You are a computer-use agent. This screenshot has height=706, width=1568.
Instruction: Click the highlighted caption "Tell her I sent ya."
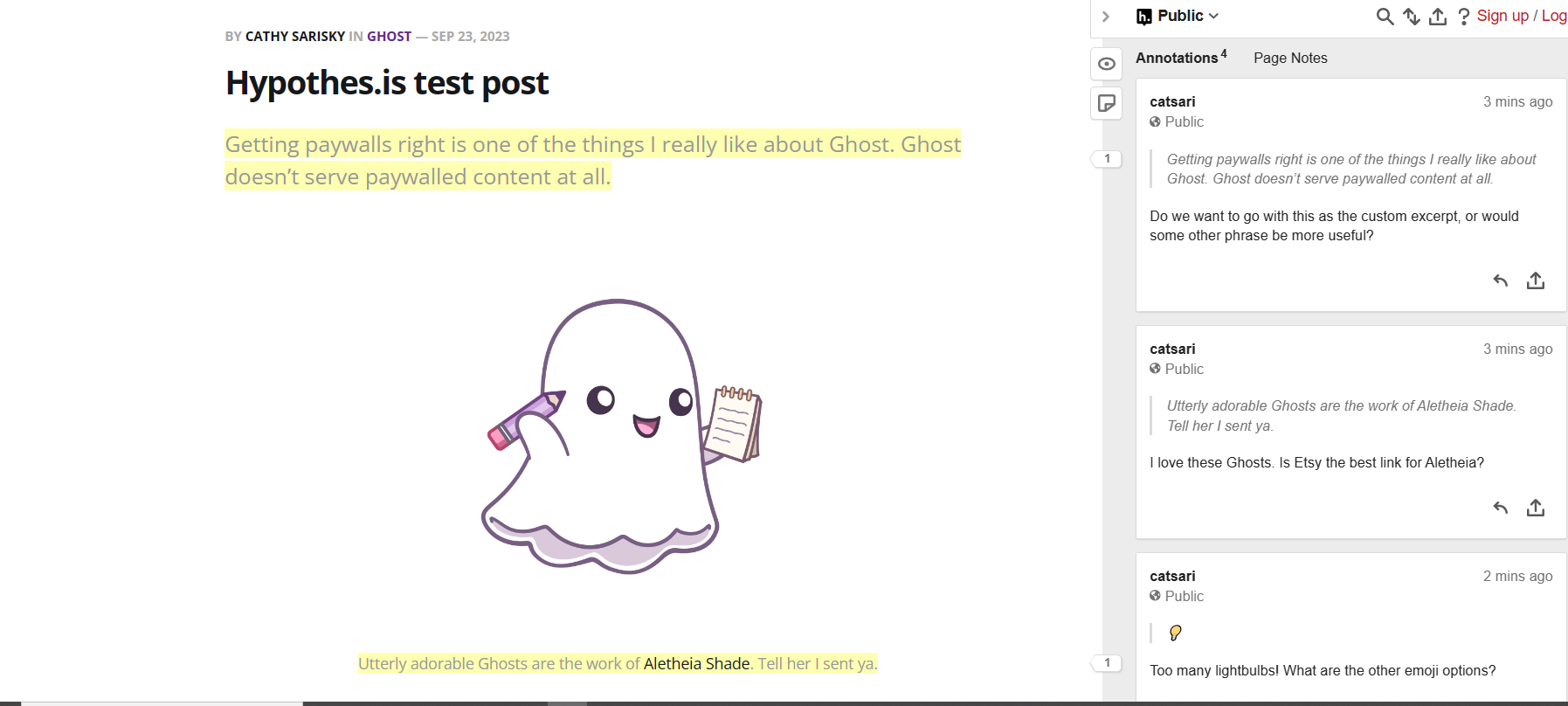point(818,663)
